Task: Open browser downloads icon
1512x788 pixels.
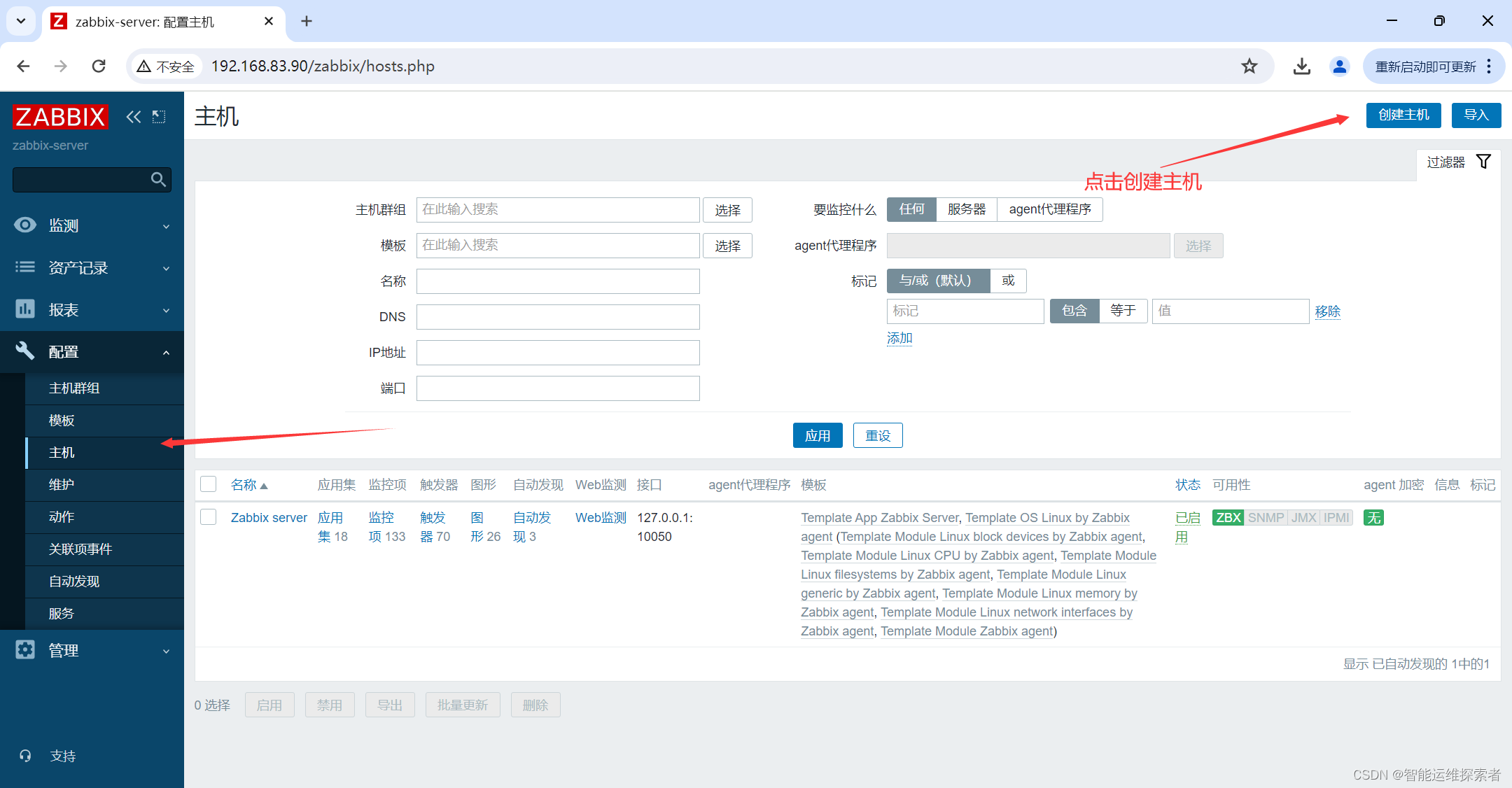Action: tap(1301, 66)
